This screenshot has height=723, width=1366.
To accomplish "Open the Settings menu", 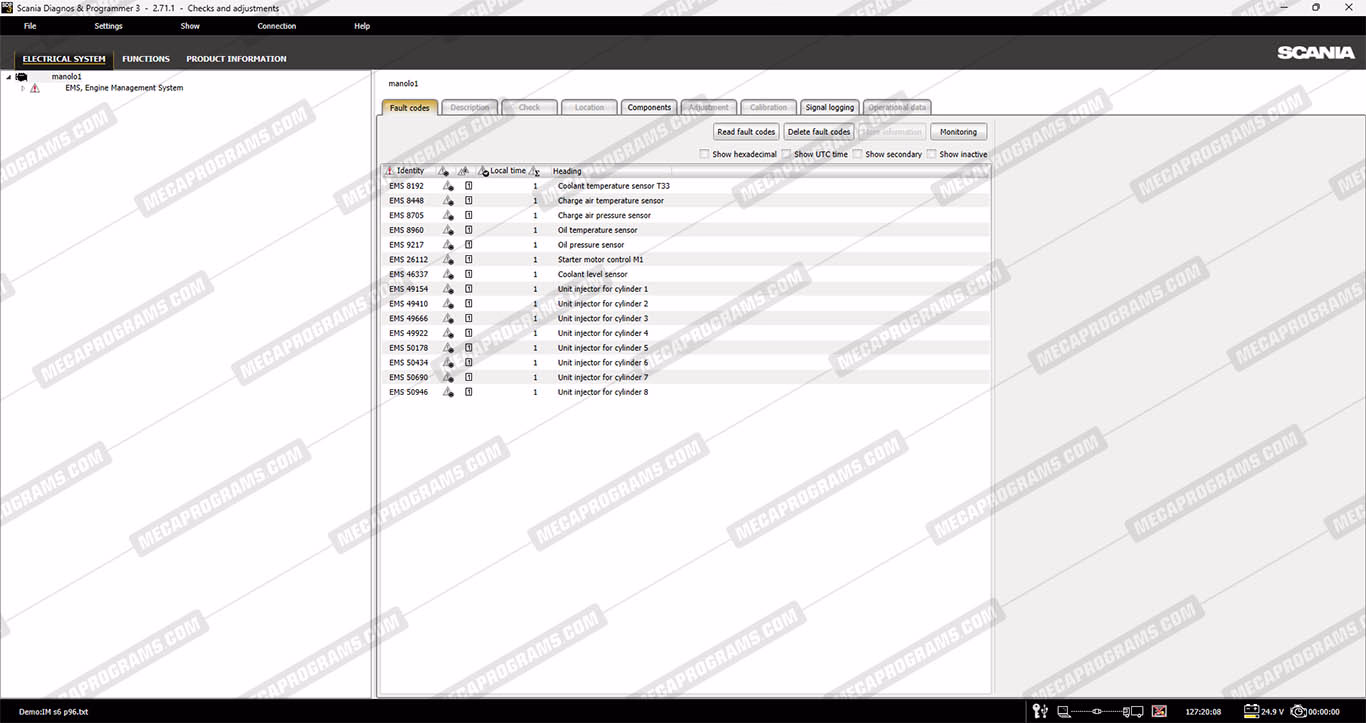I will click(x=108, y=26).
